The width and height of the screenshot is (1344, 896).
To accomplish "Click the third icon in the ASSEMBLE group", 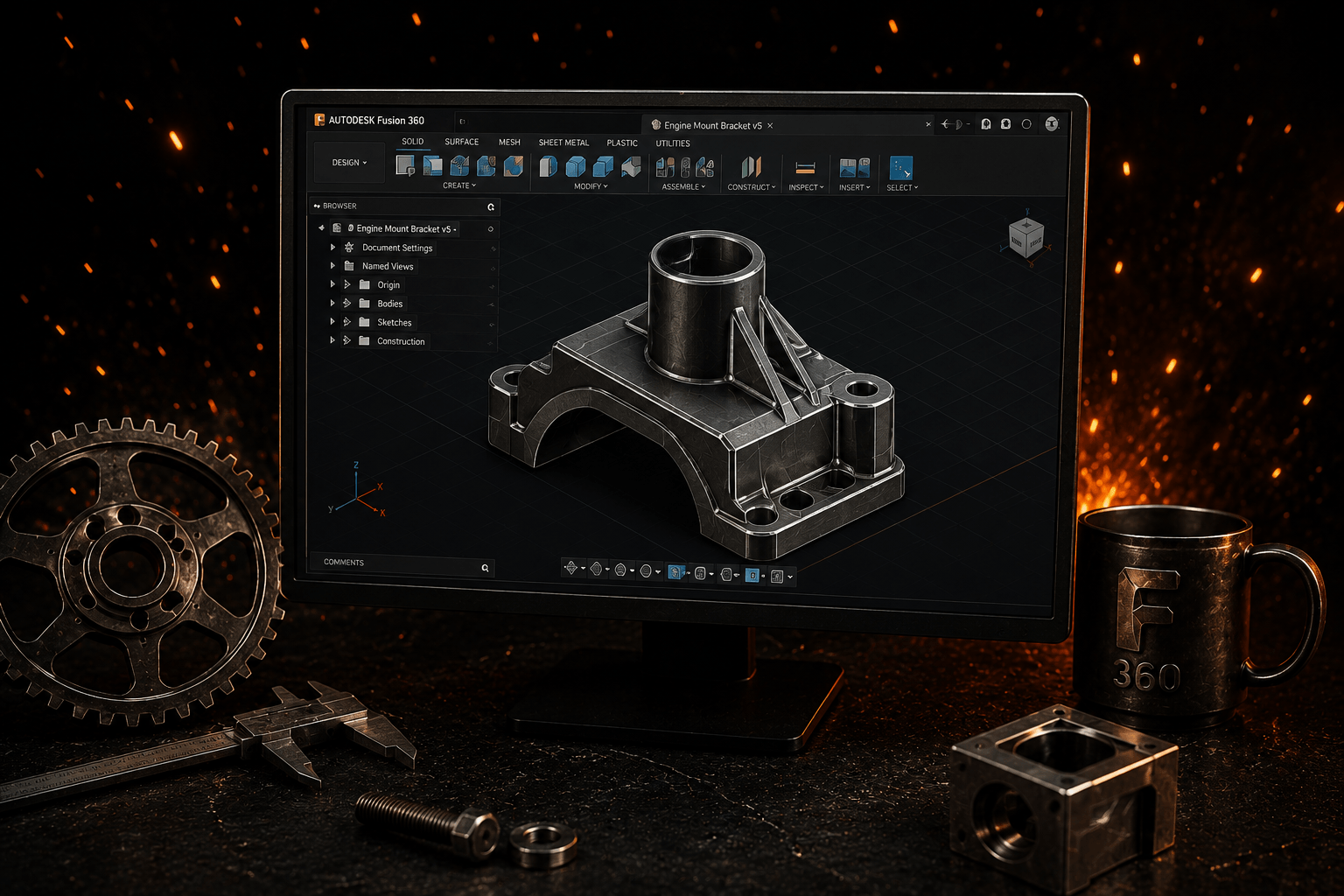I will click(x=705, y=167).
